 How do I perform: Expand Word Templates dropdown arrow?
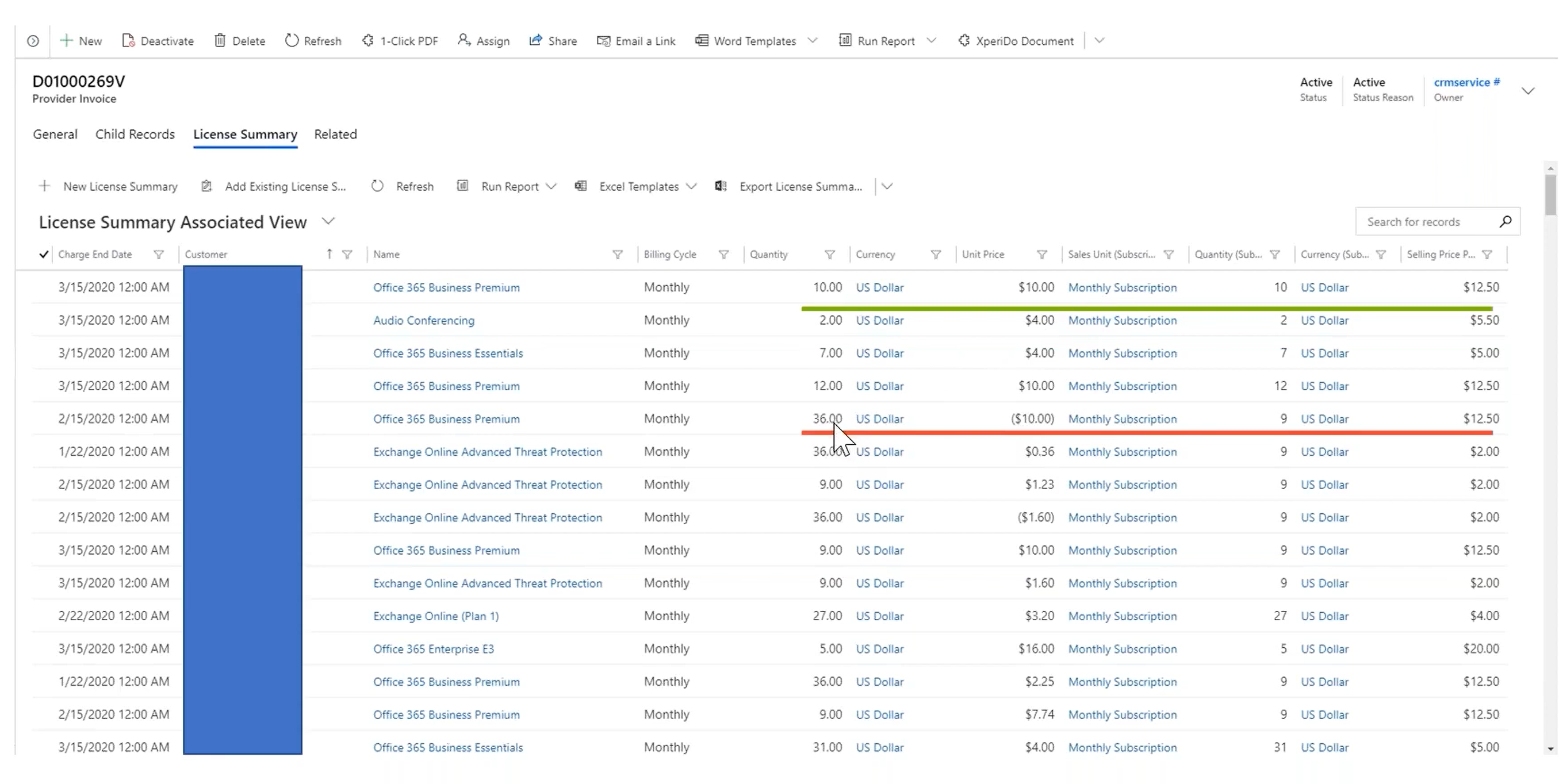click(813, 41)
